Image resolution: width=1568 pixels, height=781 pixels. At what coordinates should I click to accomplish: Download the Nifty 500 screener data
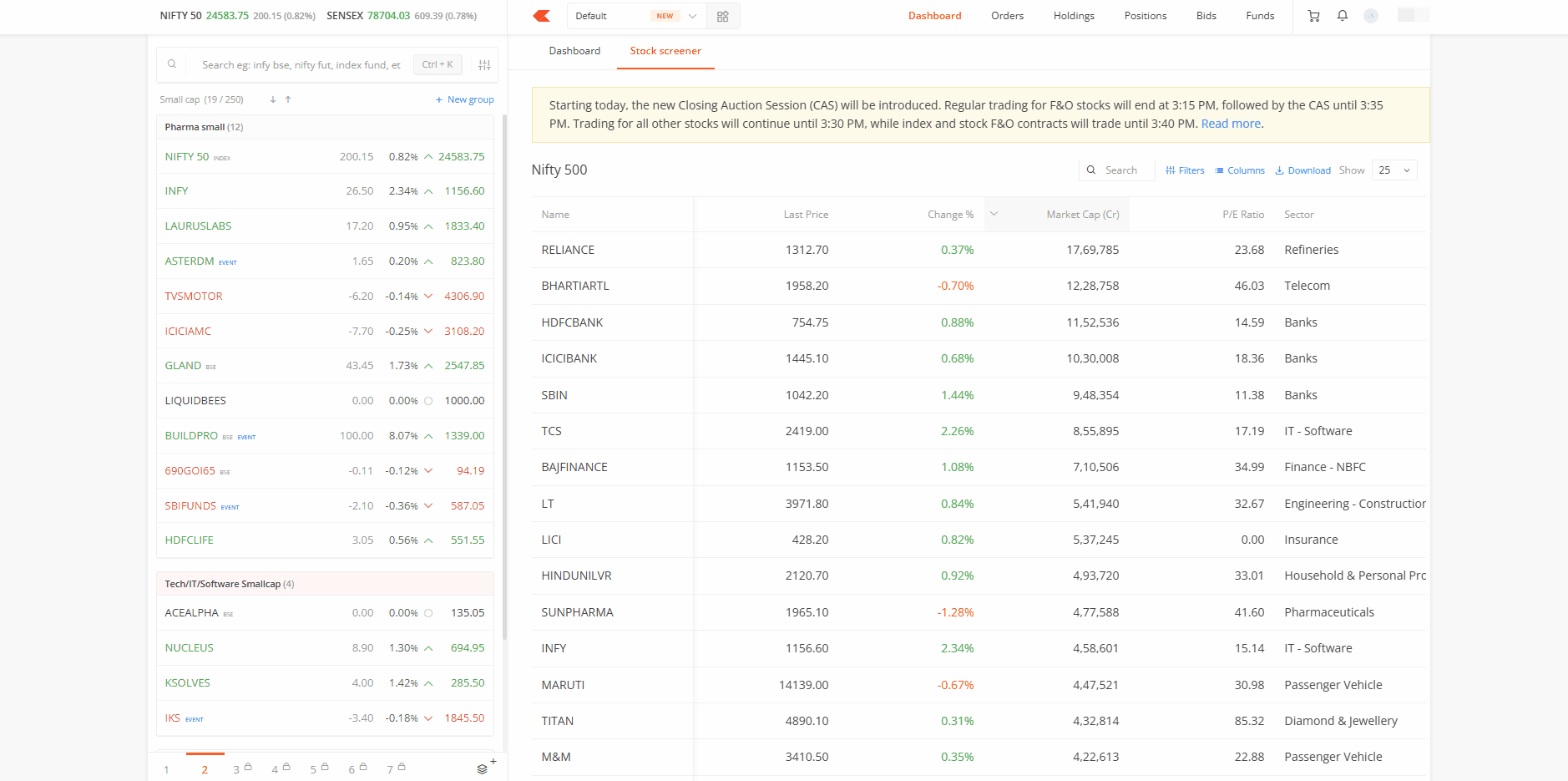1302,170
